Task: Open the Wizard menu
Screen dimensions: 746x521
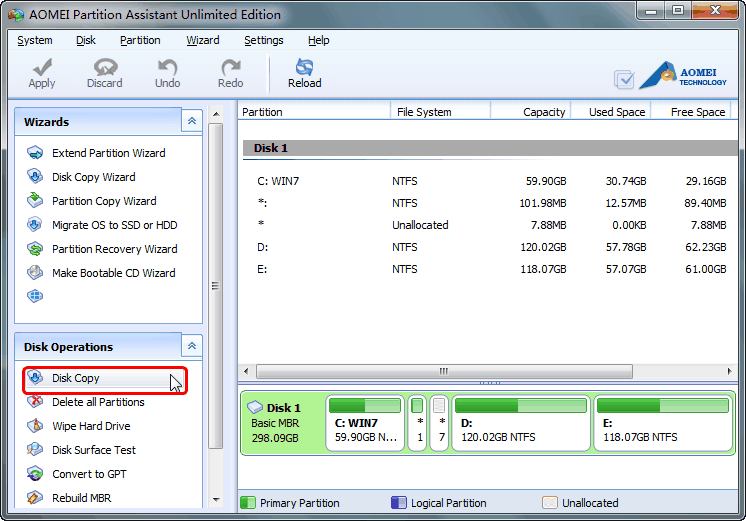Action: (x=203, y=40)
